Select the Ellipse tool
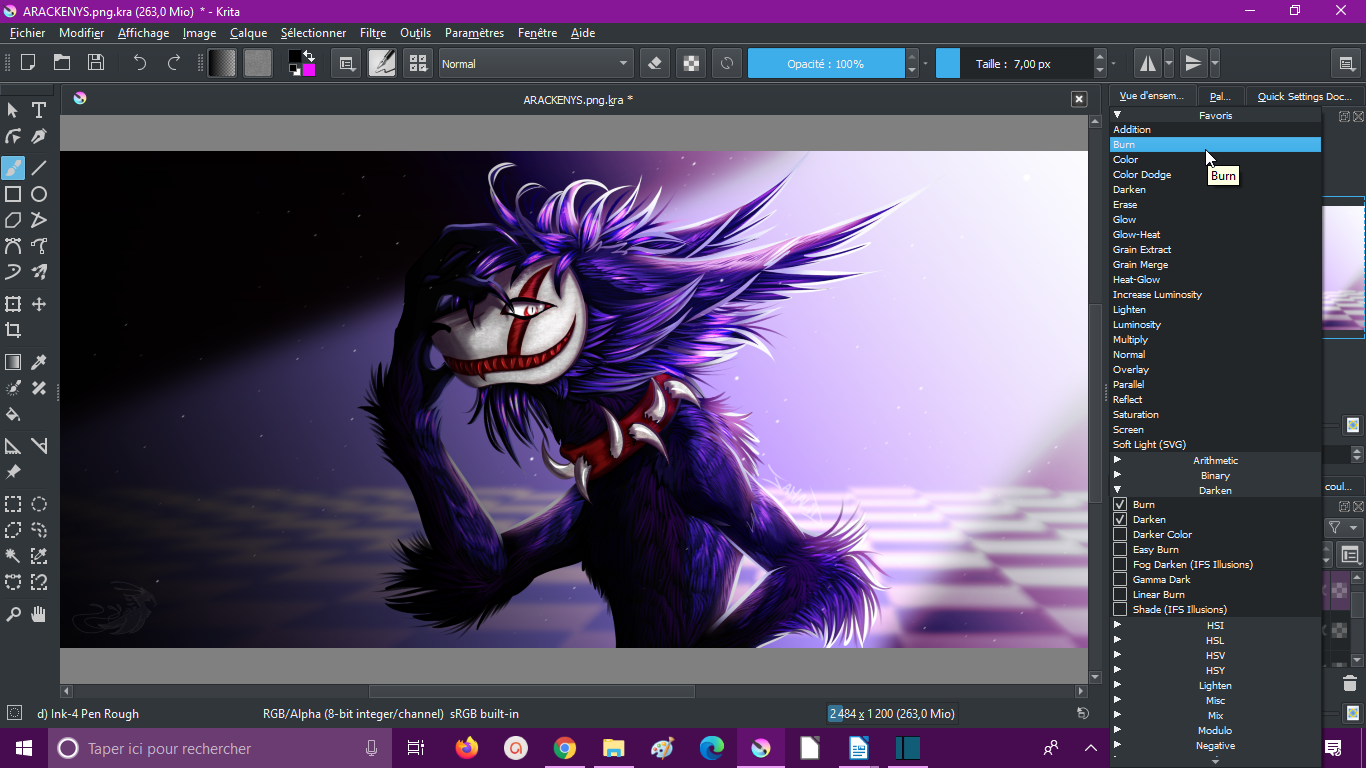 (x=39, y=194)
